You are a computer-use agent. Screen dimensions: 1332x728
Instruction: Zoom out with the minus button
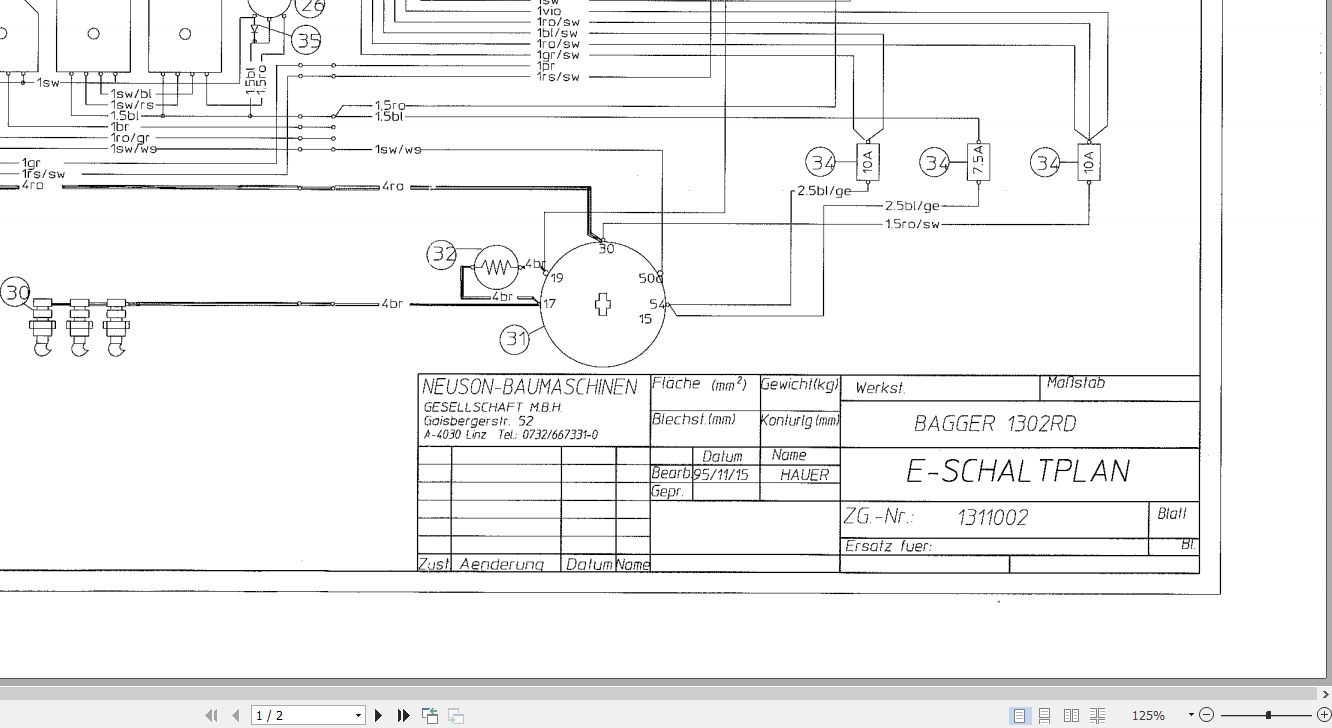pyautogui.click(x=1206, y=715)
